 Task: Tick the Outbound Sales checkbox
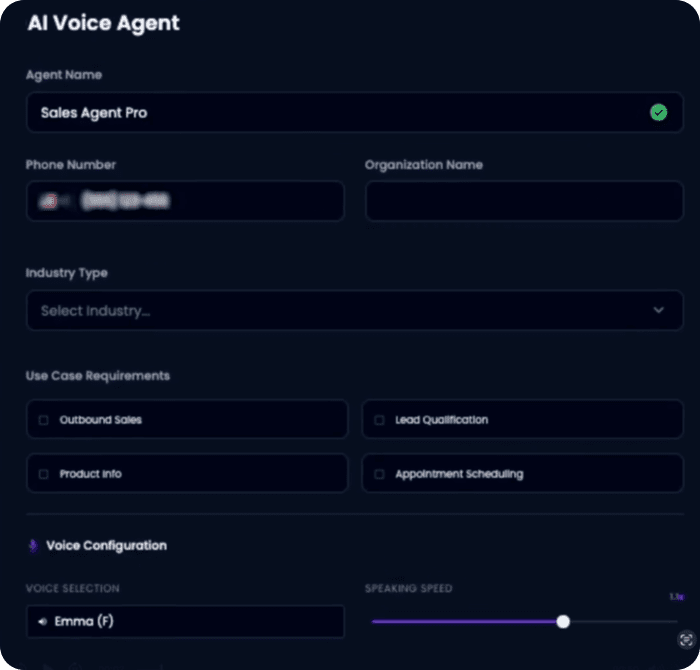click(x=44, y=421)
